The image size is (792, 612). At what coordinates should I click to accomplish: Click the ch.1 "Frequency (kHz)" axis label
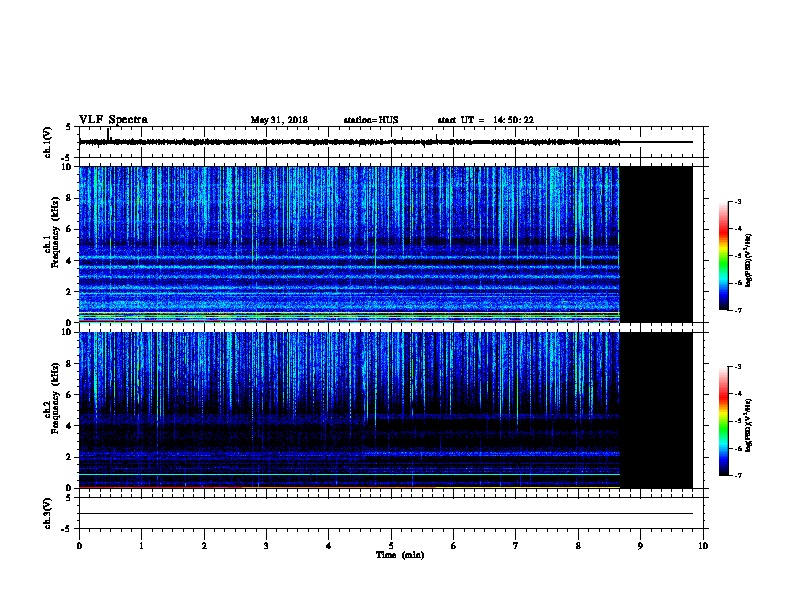click(55, 233)
